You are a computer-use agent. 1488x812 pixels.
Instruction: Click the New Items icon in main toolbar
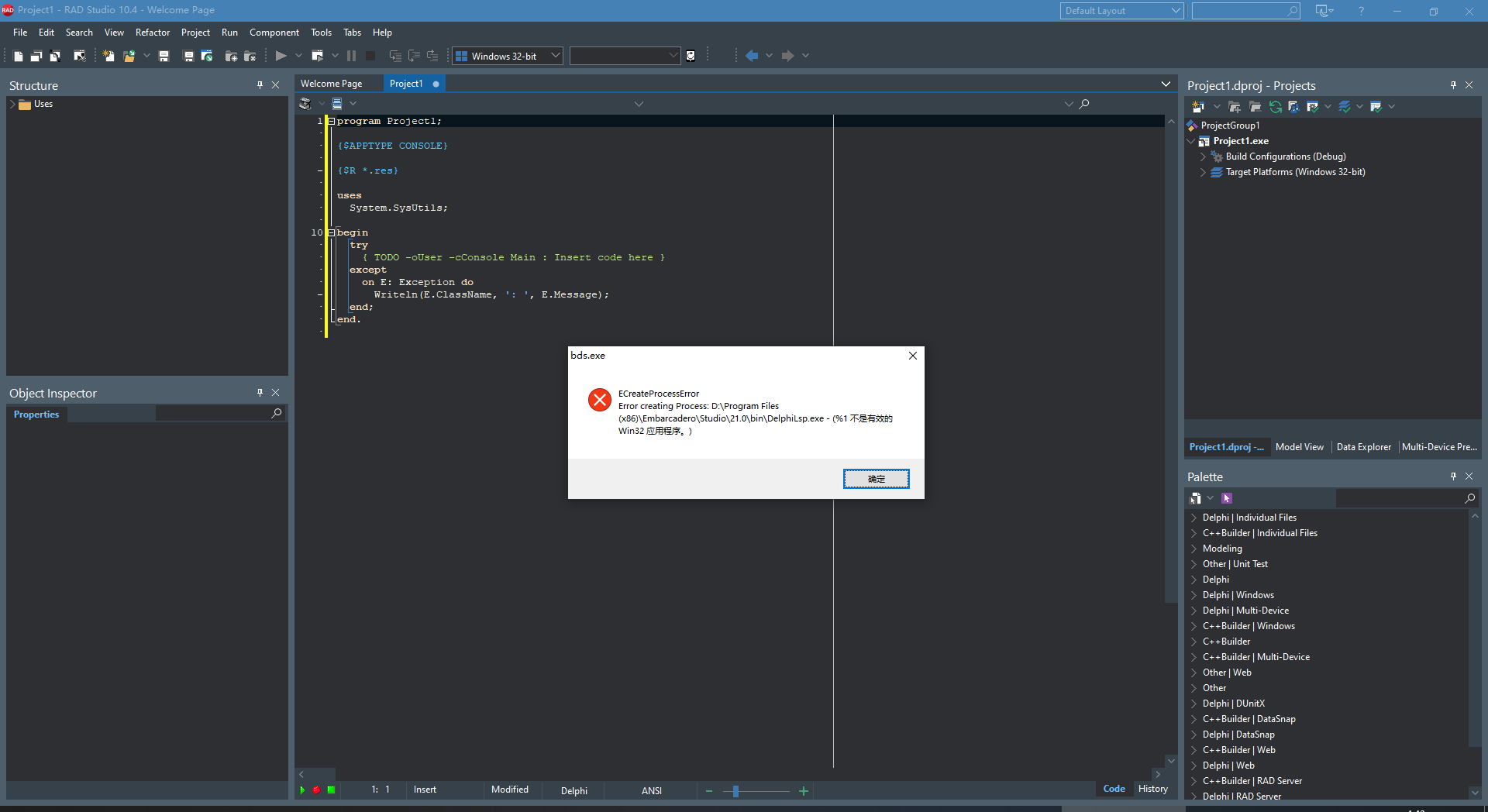click(x=108, y=56)
